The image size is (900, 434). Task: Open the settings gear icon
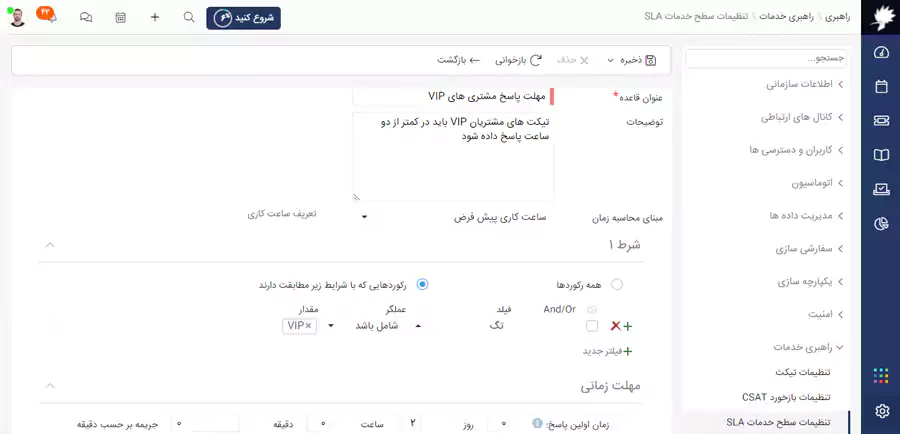[881, 411]
